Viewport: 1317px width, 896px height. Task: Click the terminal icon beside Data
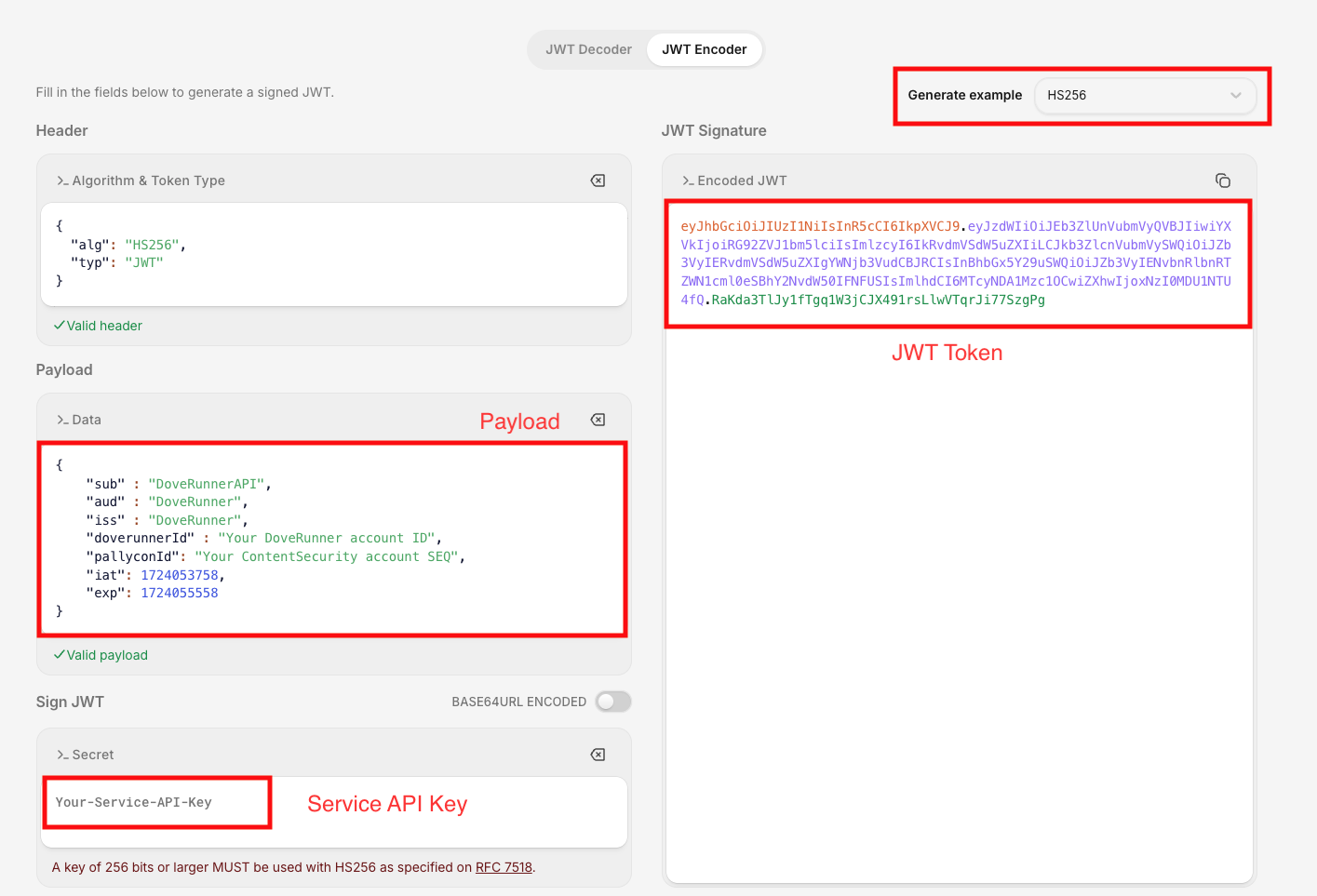[x=62, y=420]
